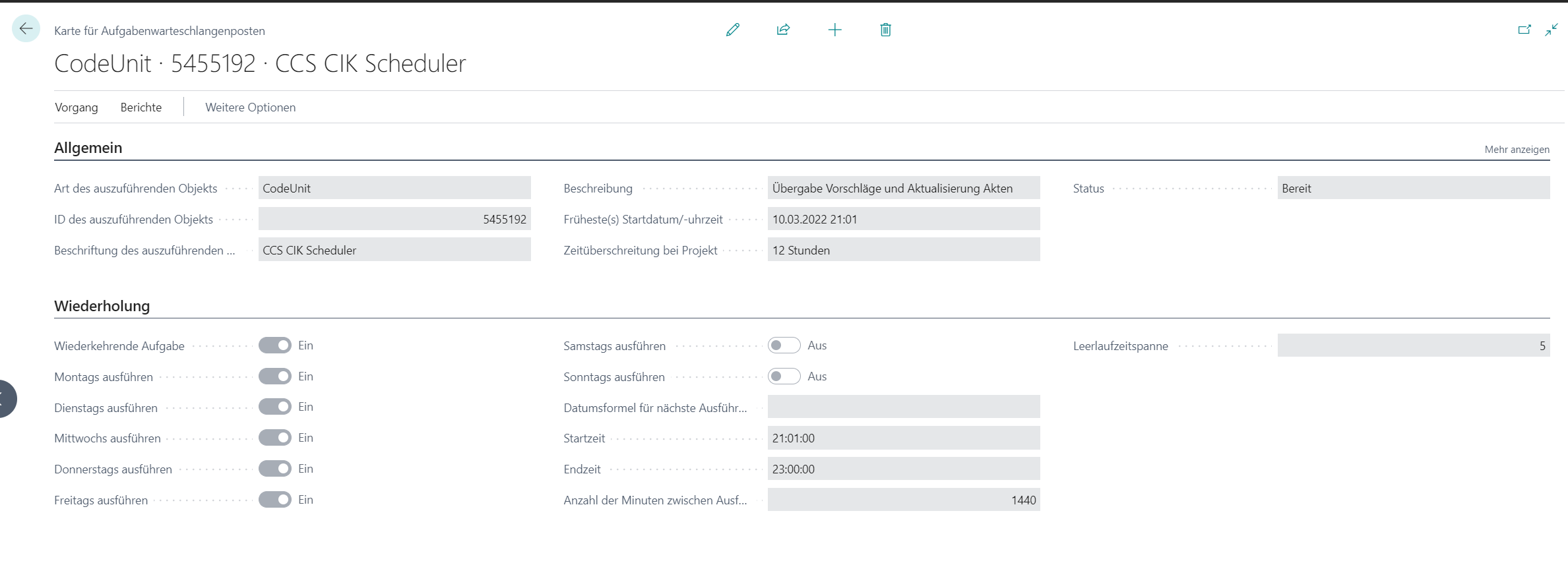
Task: Open the Vorgang menu
Action: pos(77,107)
